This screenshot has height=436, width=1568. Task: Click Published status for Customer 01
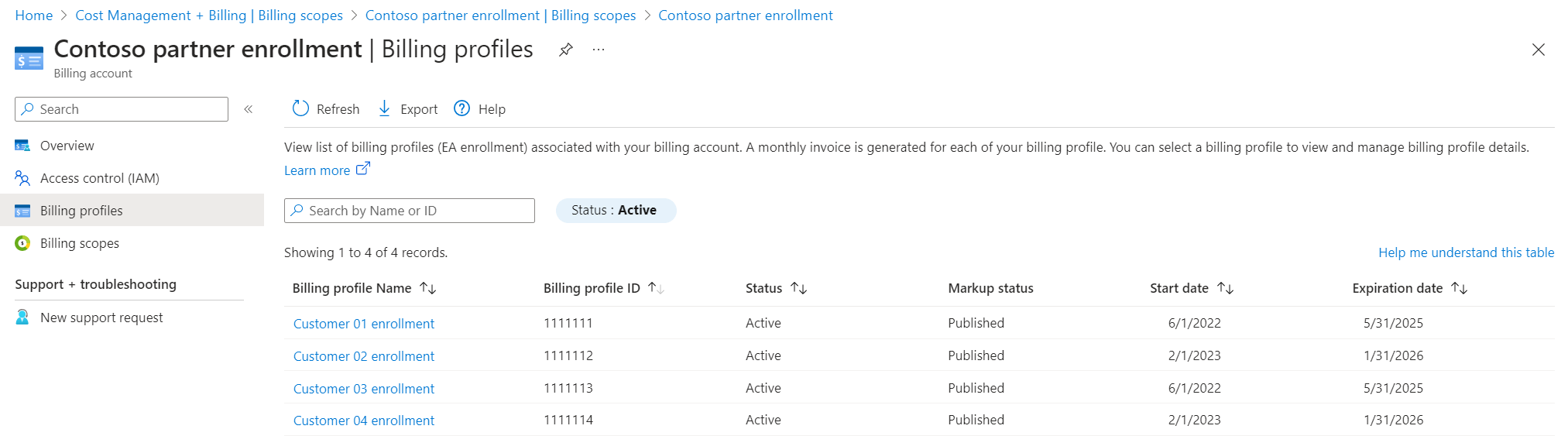(976, 323)
